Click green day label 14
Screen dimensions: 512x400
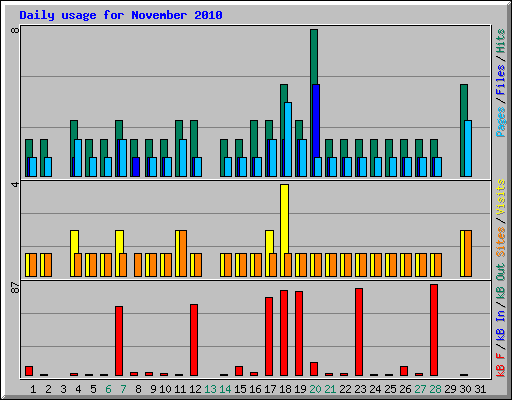pos(225,389)
